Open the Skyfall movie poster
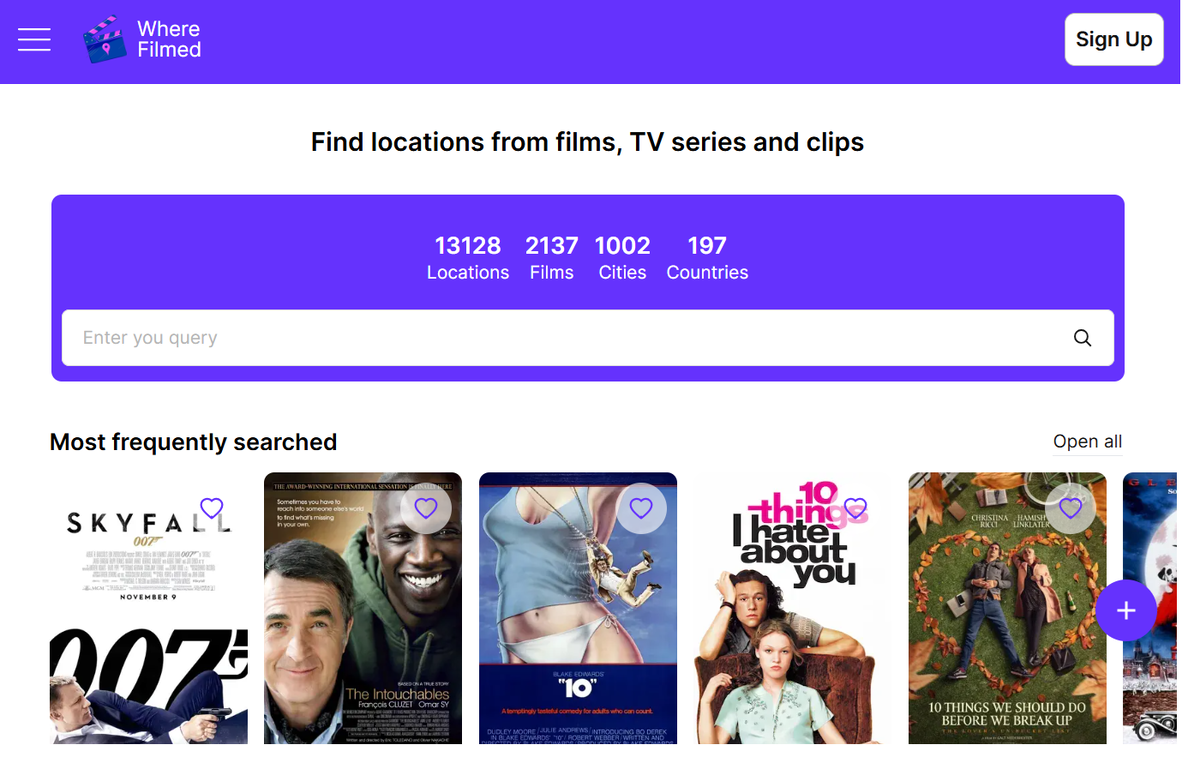 (x=149, y=608)
